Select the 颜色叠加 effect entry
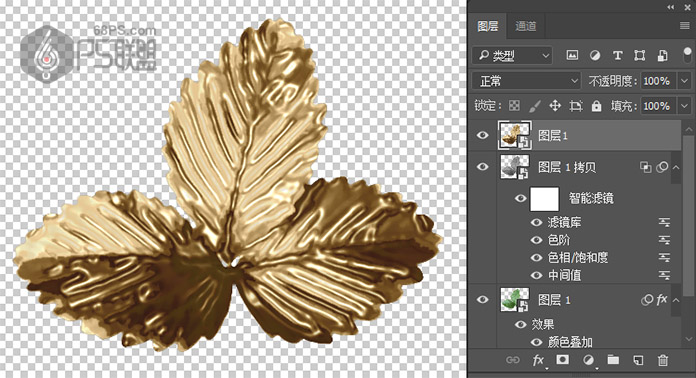The height and width of the screenshot is (378, 696). 570,342
